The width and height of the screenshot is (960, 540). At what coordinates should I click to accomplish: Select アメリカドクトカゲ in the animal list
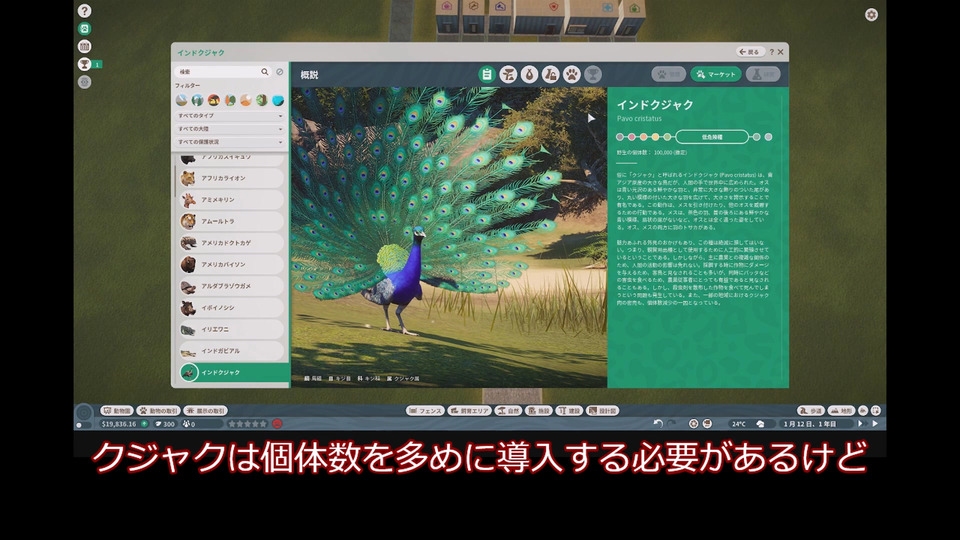(232, 243)
